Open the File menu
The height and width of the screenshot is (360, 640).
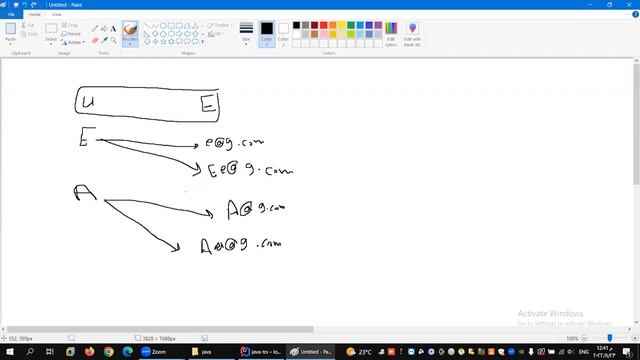click(x=11, y=14)
